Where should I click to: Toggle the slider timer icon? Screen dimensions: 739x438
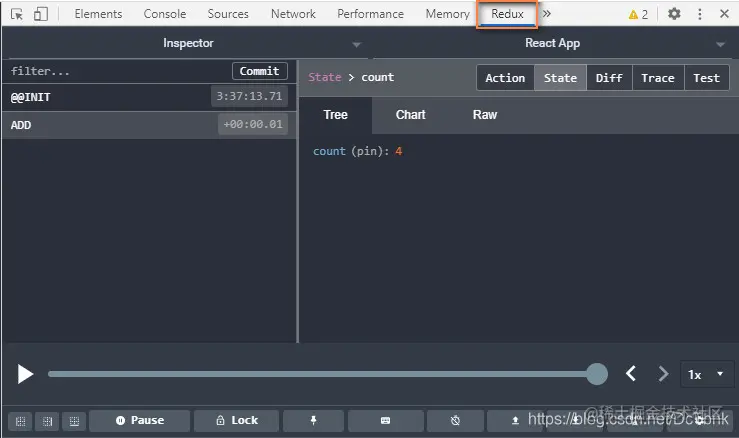[x=455, y=421]
